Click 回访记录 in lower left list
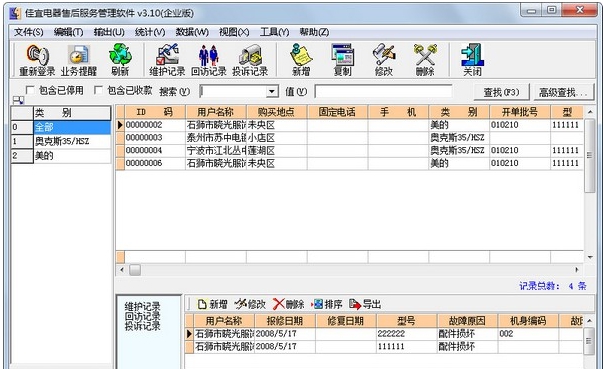Screen dimensions: 603x369 point(143,316)
